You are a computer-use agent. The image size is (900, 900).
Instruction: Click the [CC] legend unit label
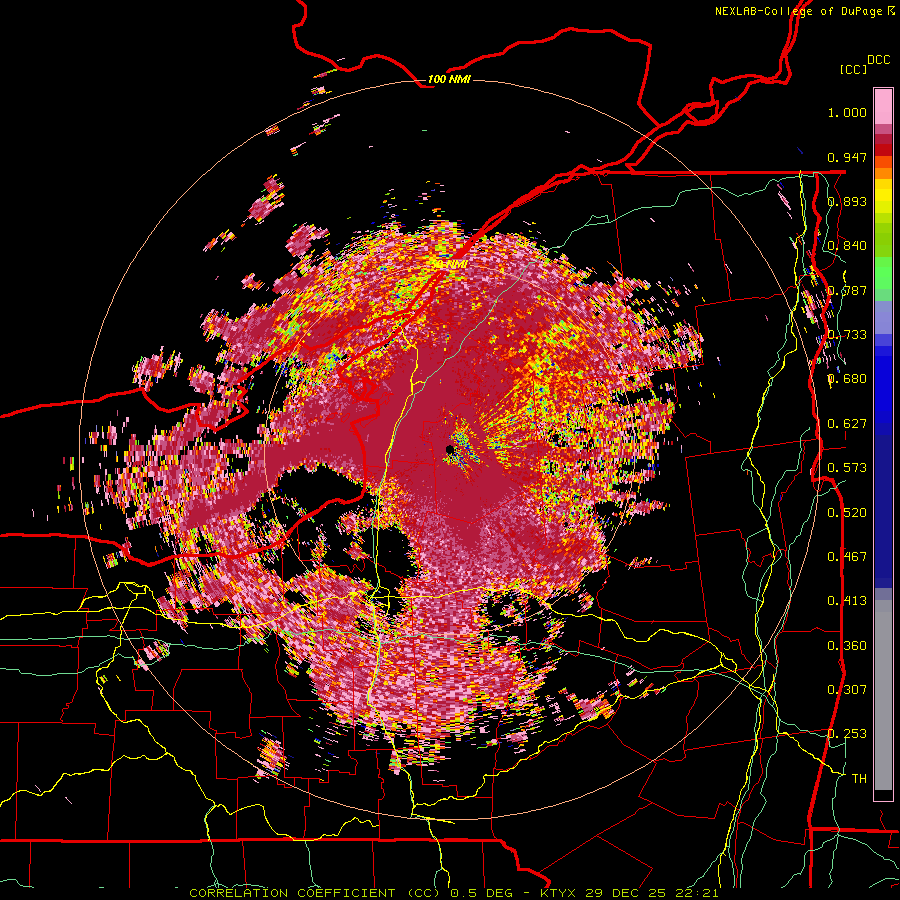point(854,69)
